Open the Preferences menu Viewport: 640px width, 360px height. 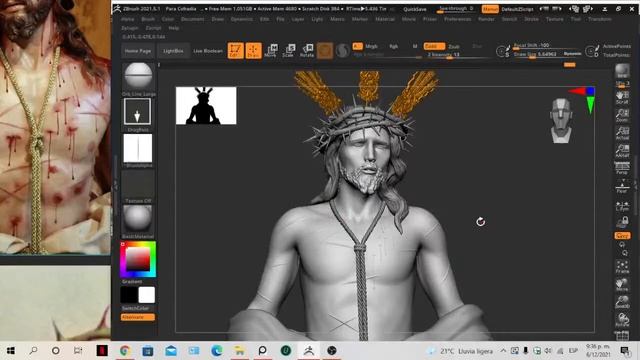(458, 19)
